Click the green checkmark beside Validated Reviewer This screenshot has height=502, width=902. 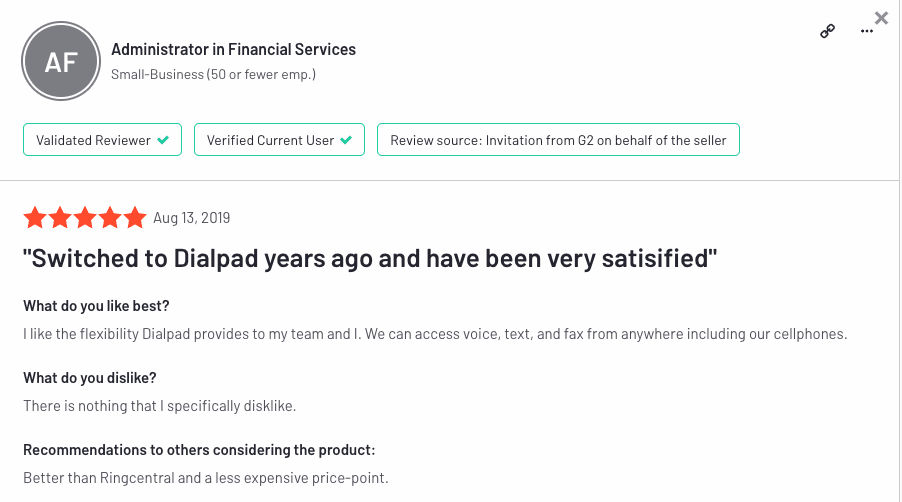(164, 140)
